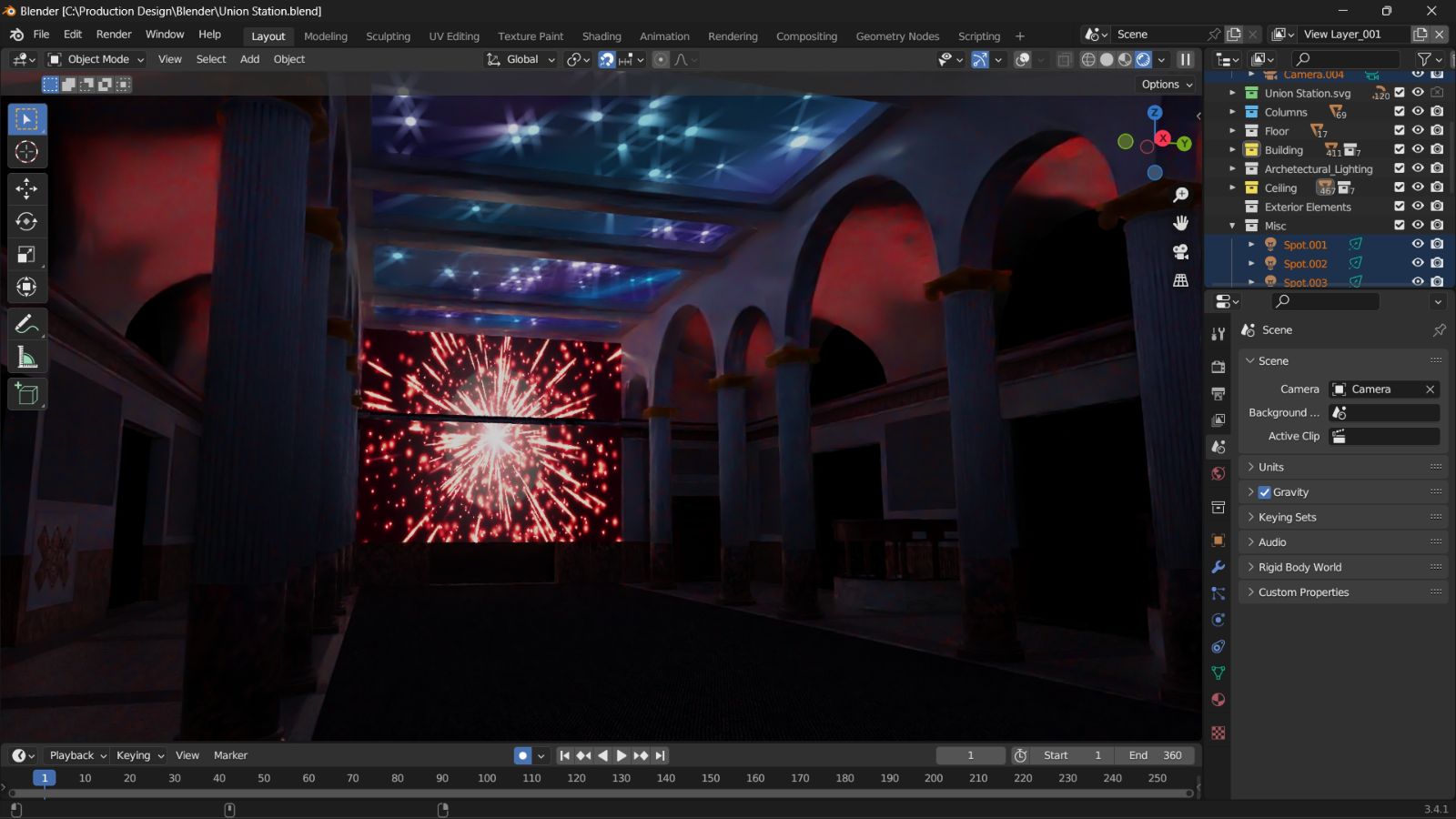Activate the Rotate tool

tap(26, 221)
